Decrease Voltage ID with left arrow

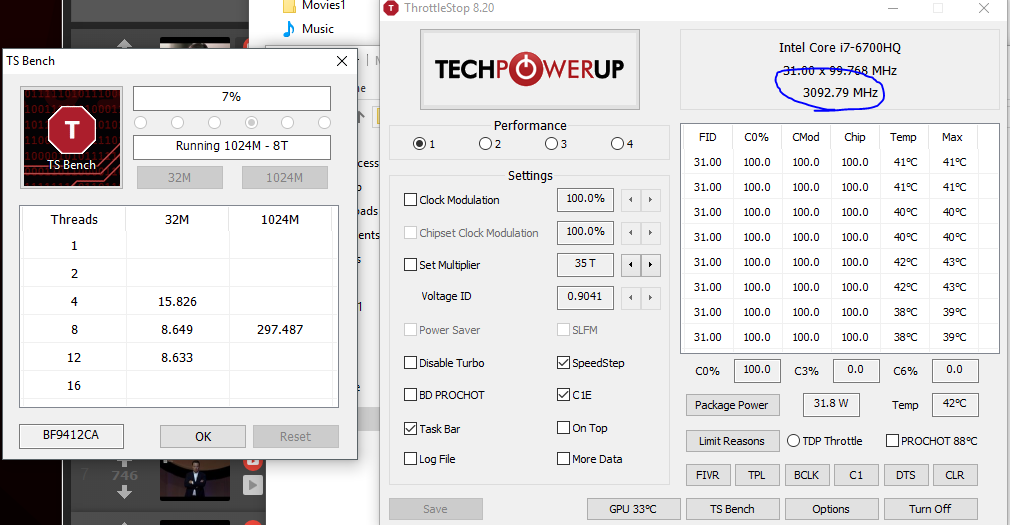click(x=631, y=298)
